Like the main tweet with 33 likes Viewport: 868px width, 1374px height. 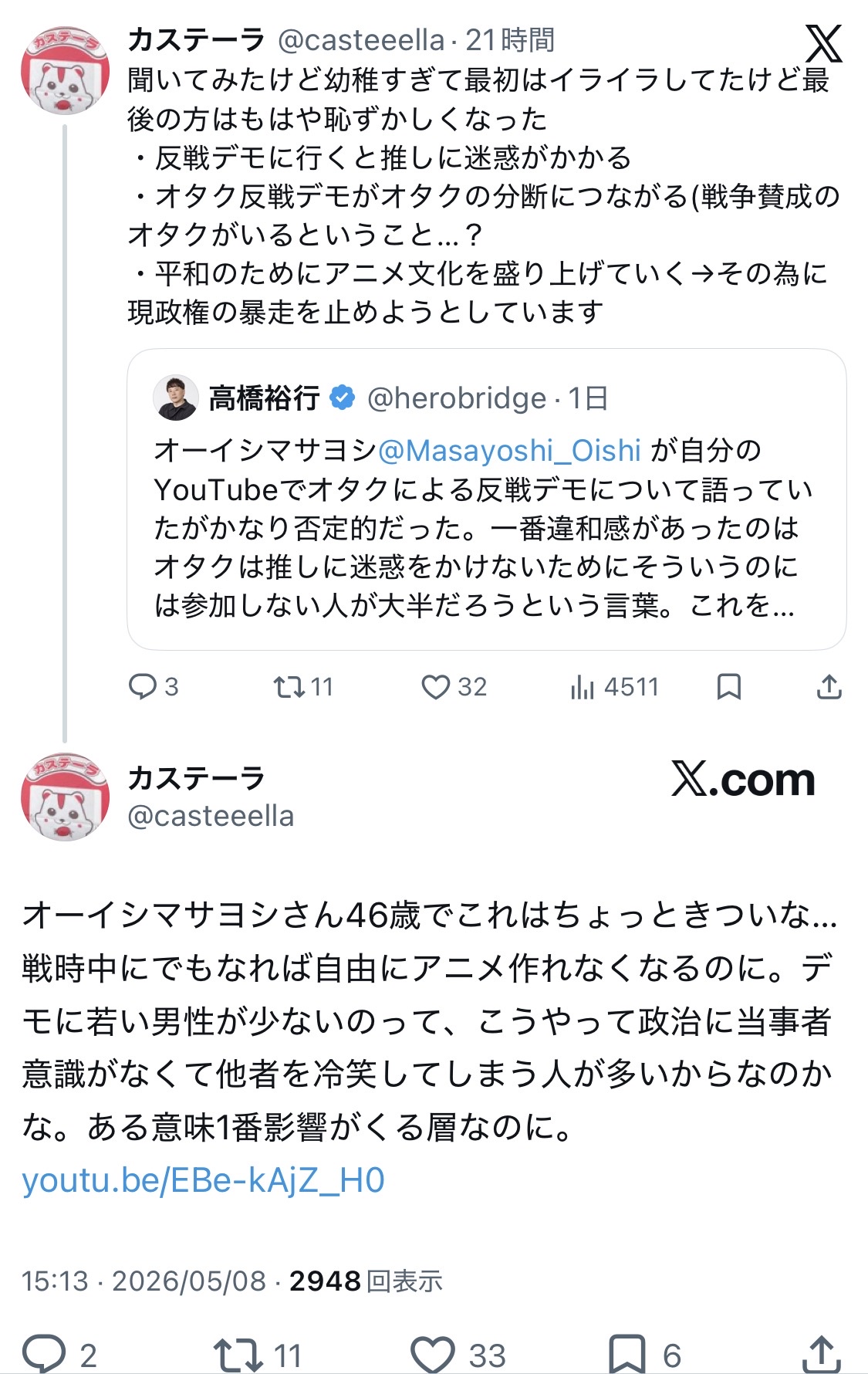[x=458, y=1355]
